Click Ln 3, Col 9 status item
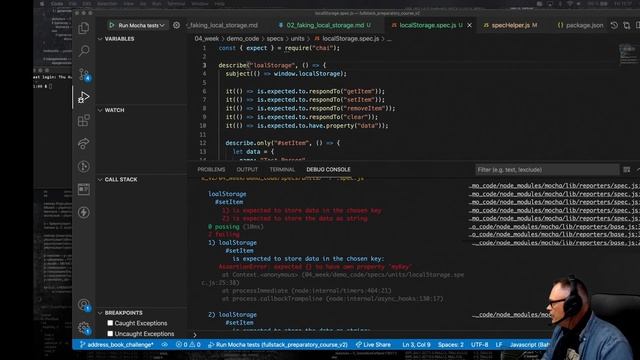The height and width of the screenshot is (360, 640). pos(416,345)
